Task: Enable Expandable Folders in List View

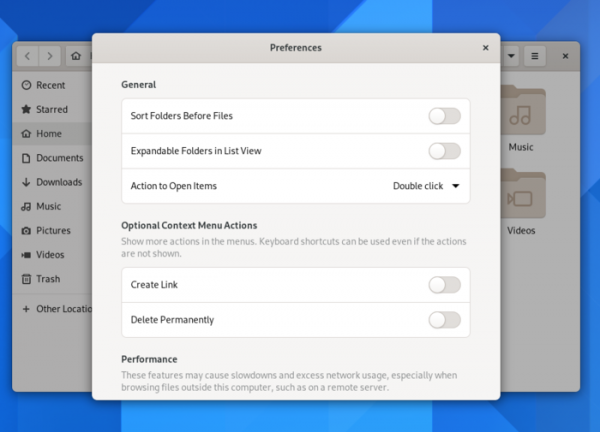Action: tap(444, 151)
